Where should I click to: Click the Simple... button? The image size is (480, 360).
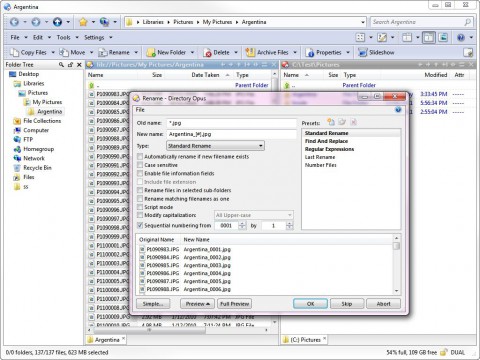153,304
